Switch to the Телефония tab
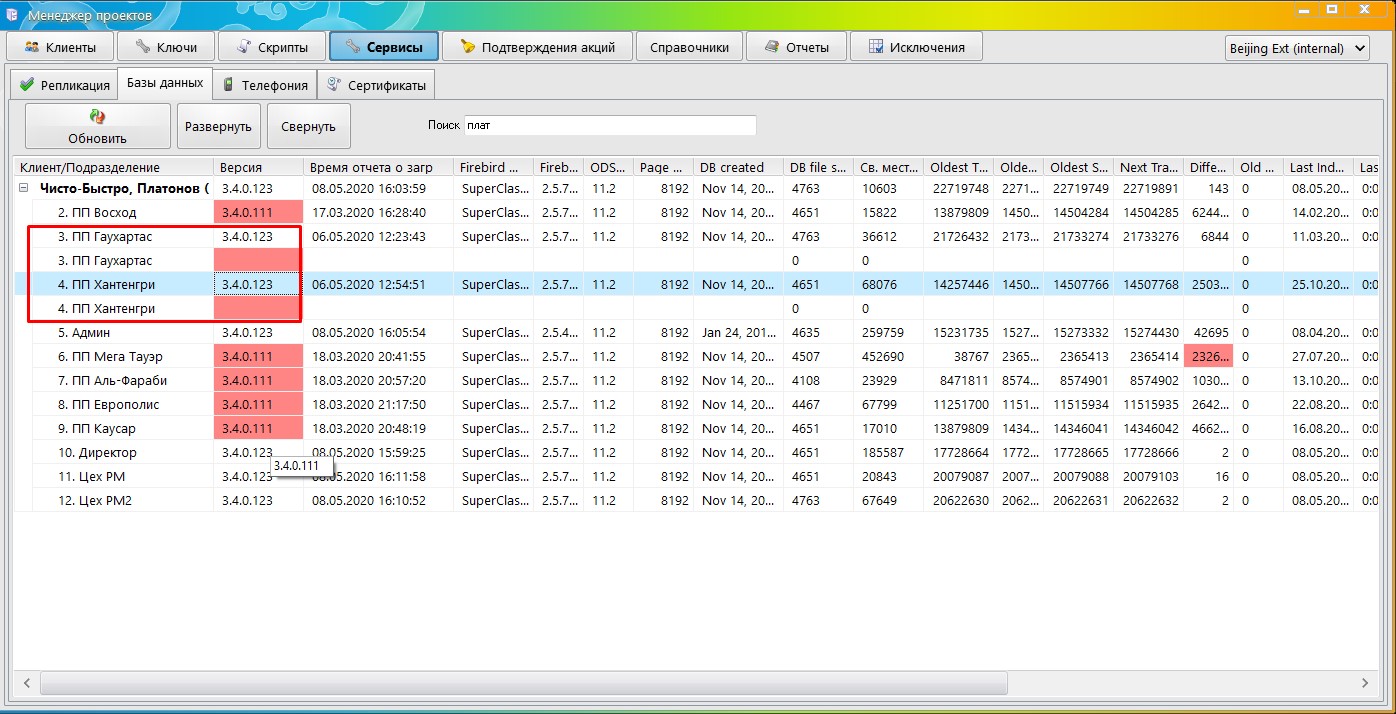Viewport: 1396px width, 714px height. click(265, 85)
